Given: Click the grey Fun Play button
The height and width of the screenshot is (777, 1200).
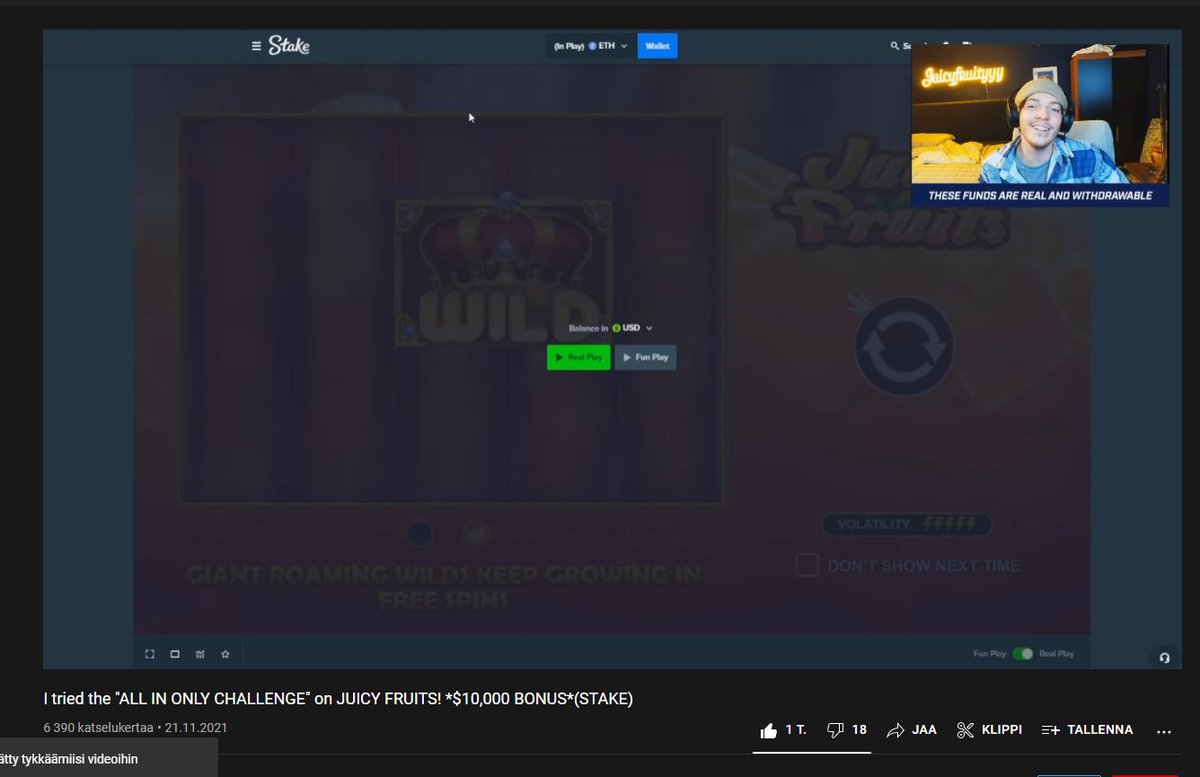Looking at the screenshot, I should pos(645,357).
